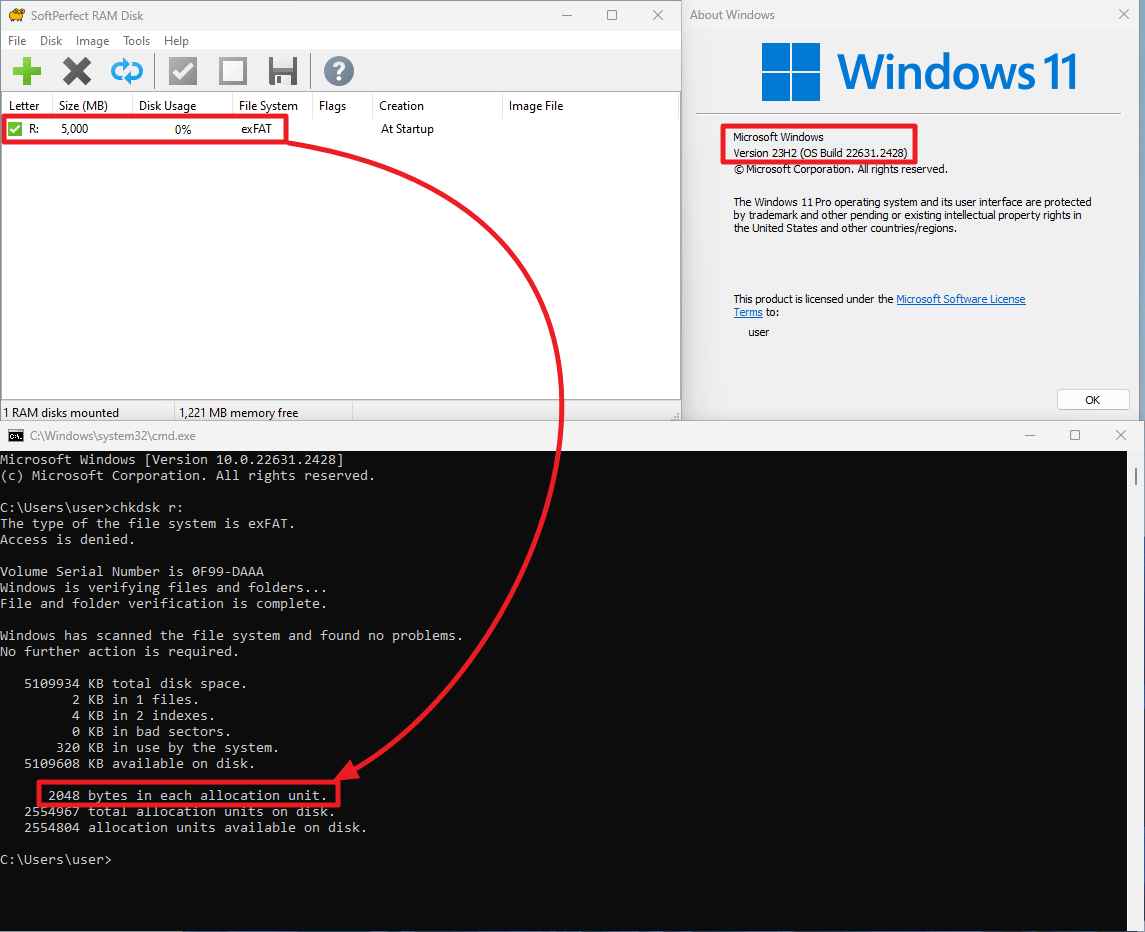Screen dimensions: 1145x932
Task: Click the Windows 11 logo in About Windows
Action: click(919, 72)
